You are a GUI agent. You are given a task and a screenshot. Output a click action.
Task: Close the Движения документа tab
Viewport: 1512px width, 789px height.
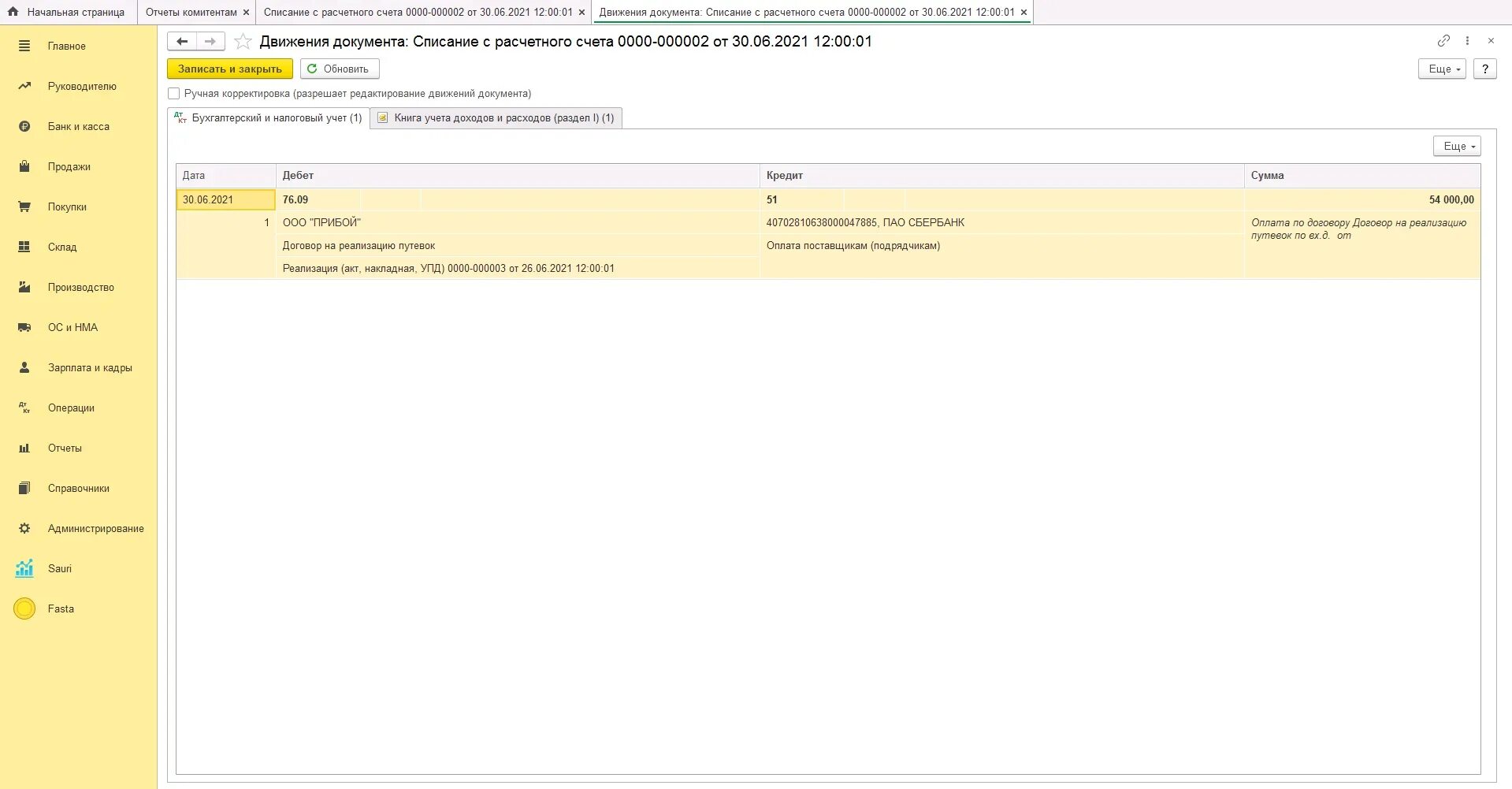[1023, 13]
